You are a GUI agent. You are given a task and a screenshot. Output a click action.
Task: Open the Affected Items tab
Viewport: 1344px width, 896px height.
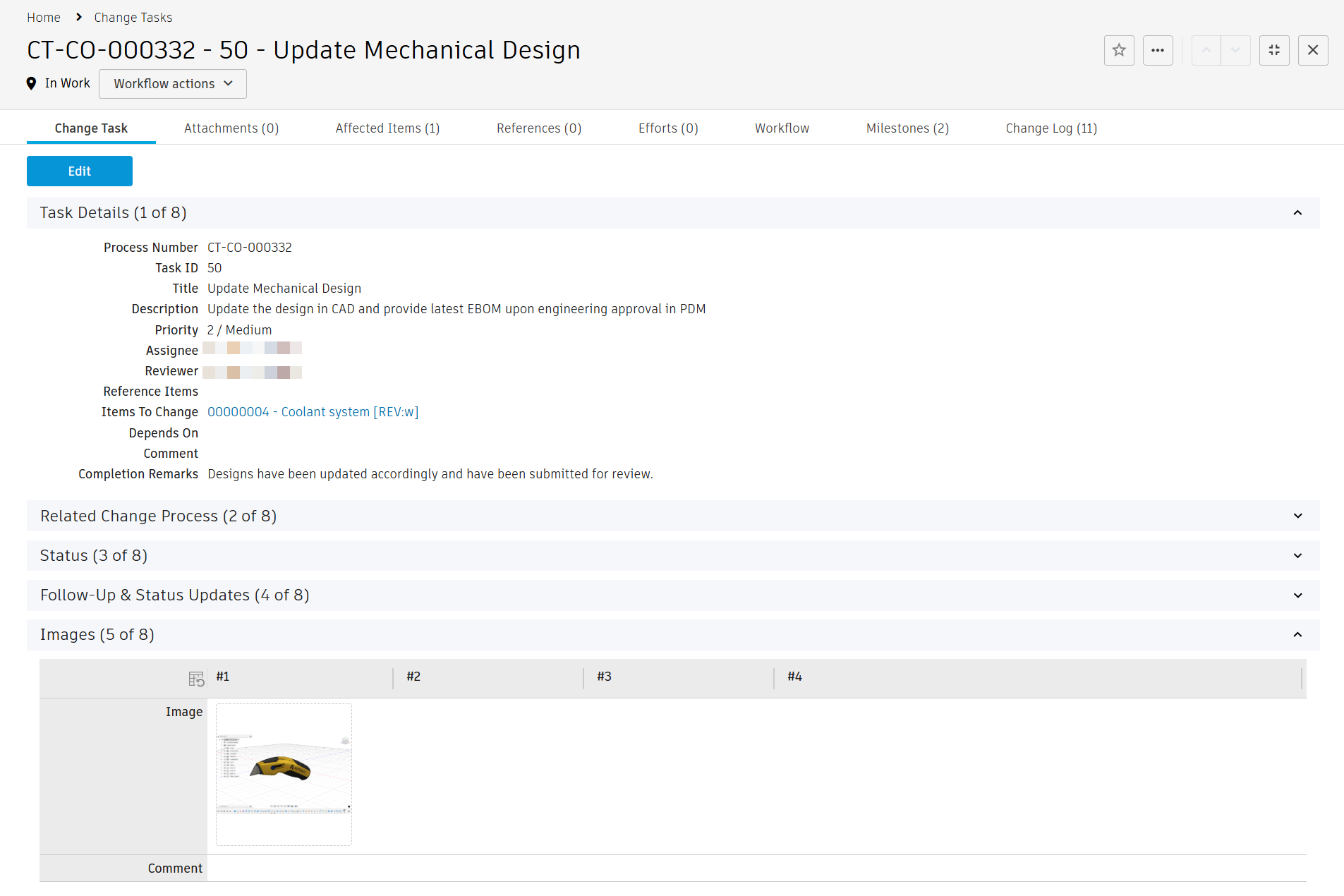(387, 128)
